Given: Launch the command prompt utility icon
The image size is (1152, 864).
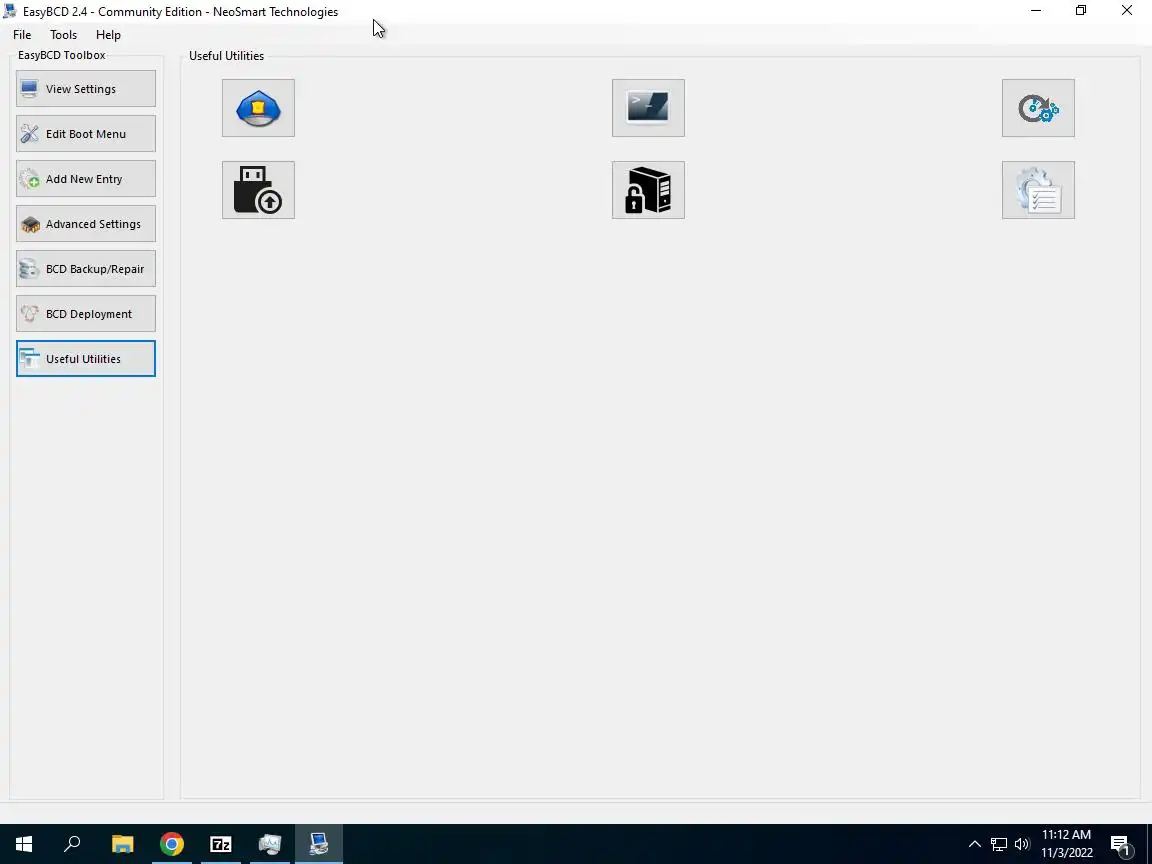Looking at the screenshot, I should tap(648, 108).
